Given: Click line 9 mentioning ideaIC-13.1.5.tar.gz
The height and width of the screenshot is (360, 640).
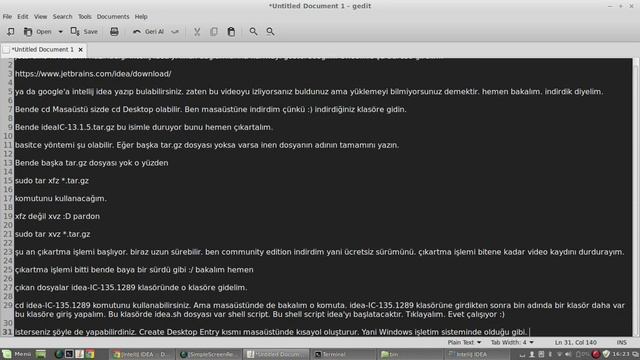Looking at the screenshot, I should [144, 127].
